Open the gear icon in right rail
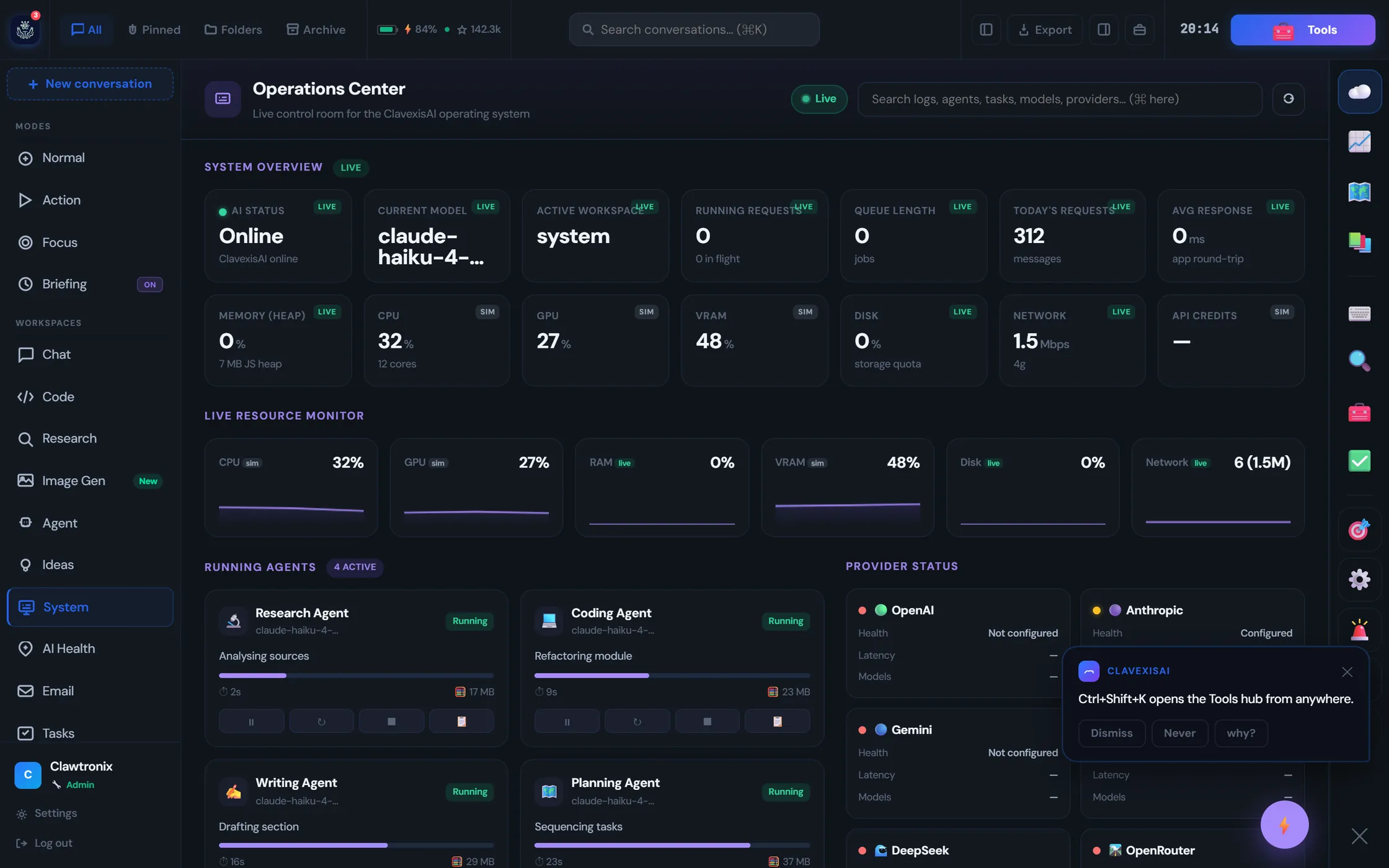 1359,580
